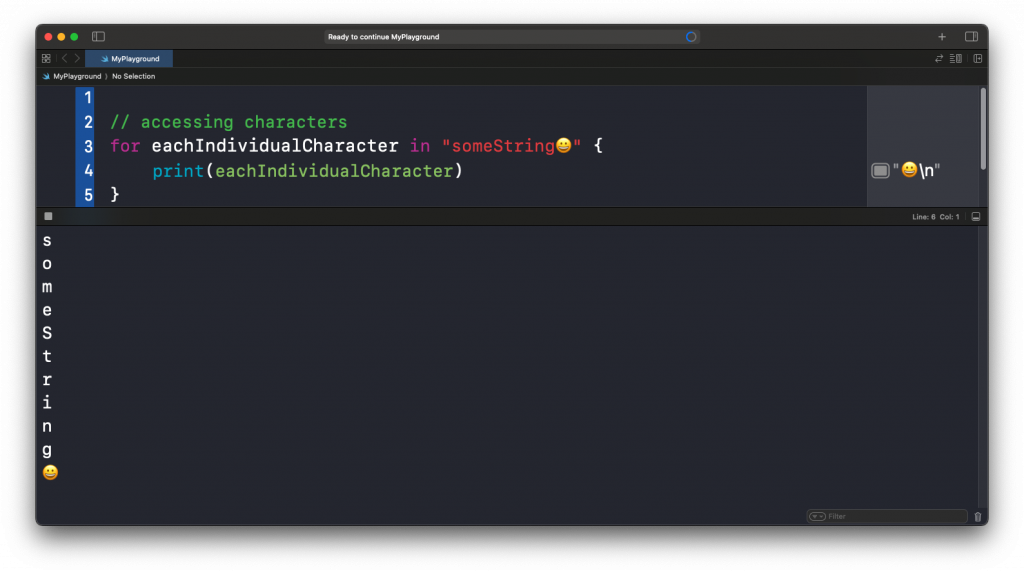Click the plus Library button
Image resolution: width=1024 pixels, height=573 pixels.
pos(941,37)
